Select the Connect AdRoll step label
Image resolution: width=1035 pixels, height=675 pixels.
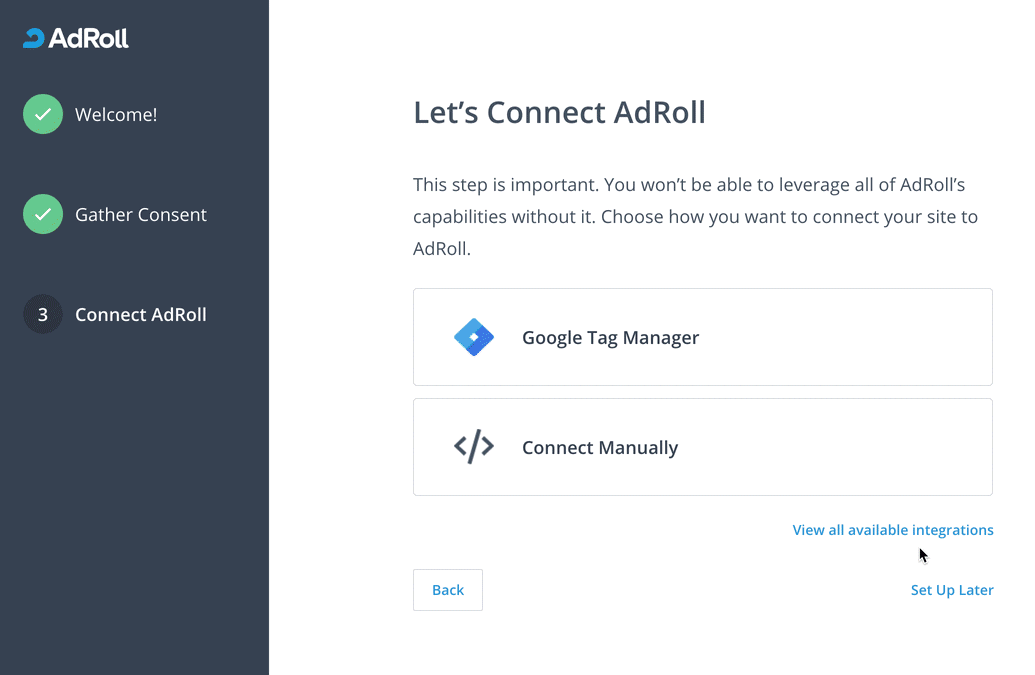pos(141,315)
